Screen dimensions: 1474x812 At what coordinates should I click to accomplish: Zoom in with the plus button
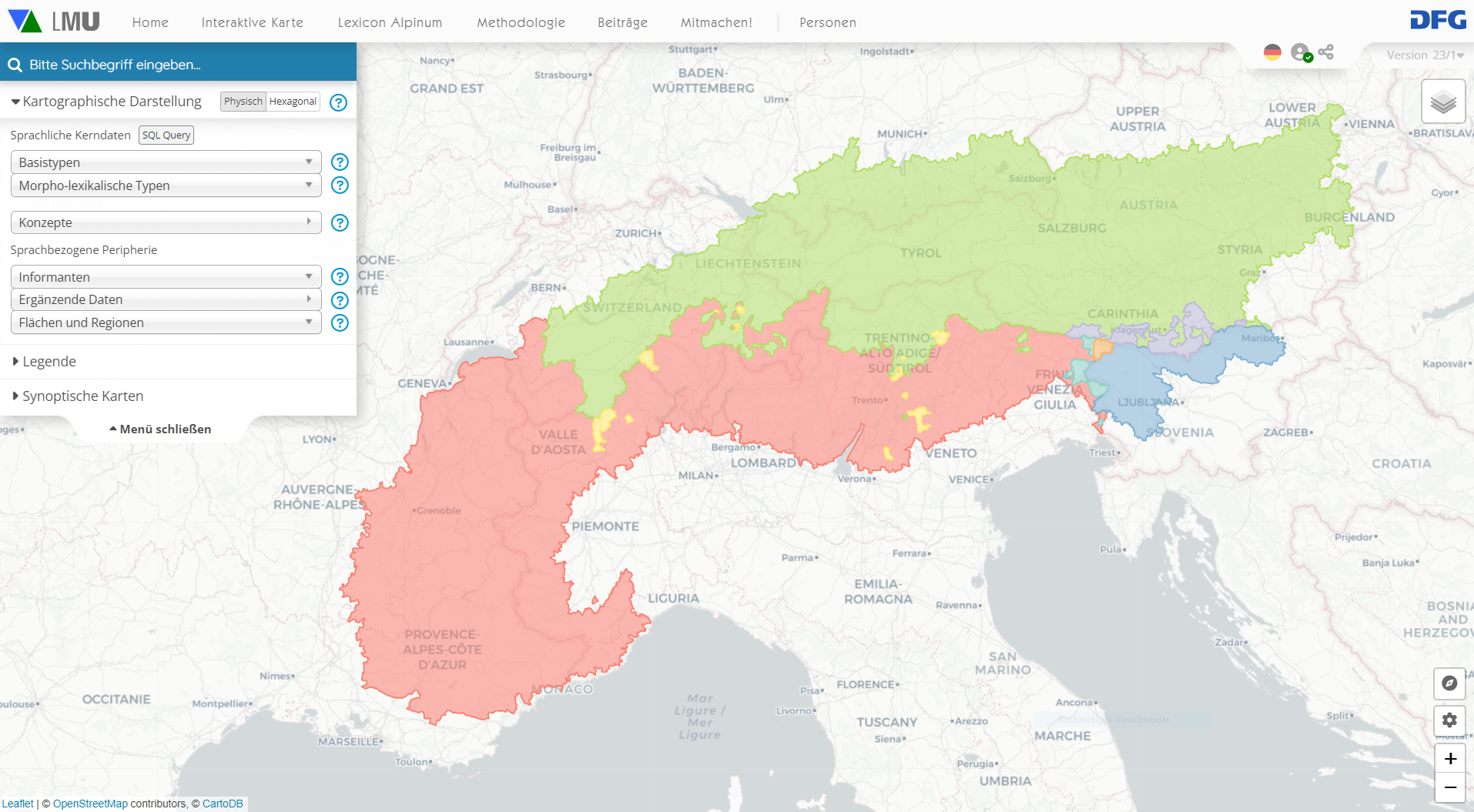click(1449, 759)
